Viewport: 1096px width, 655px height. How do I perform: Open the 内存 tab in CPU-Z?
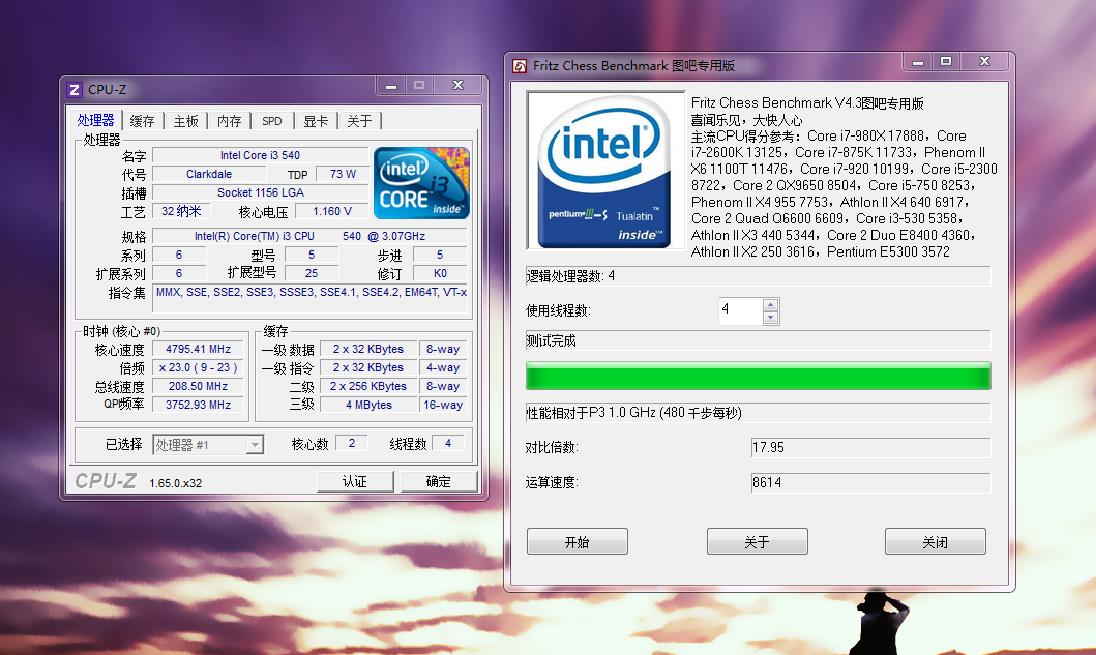[229, 121]
